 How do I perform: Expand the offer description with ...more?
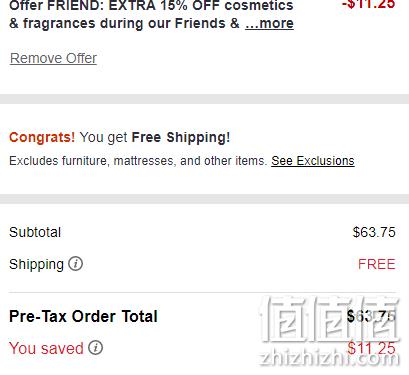269,23
